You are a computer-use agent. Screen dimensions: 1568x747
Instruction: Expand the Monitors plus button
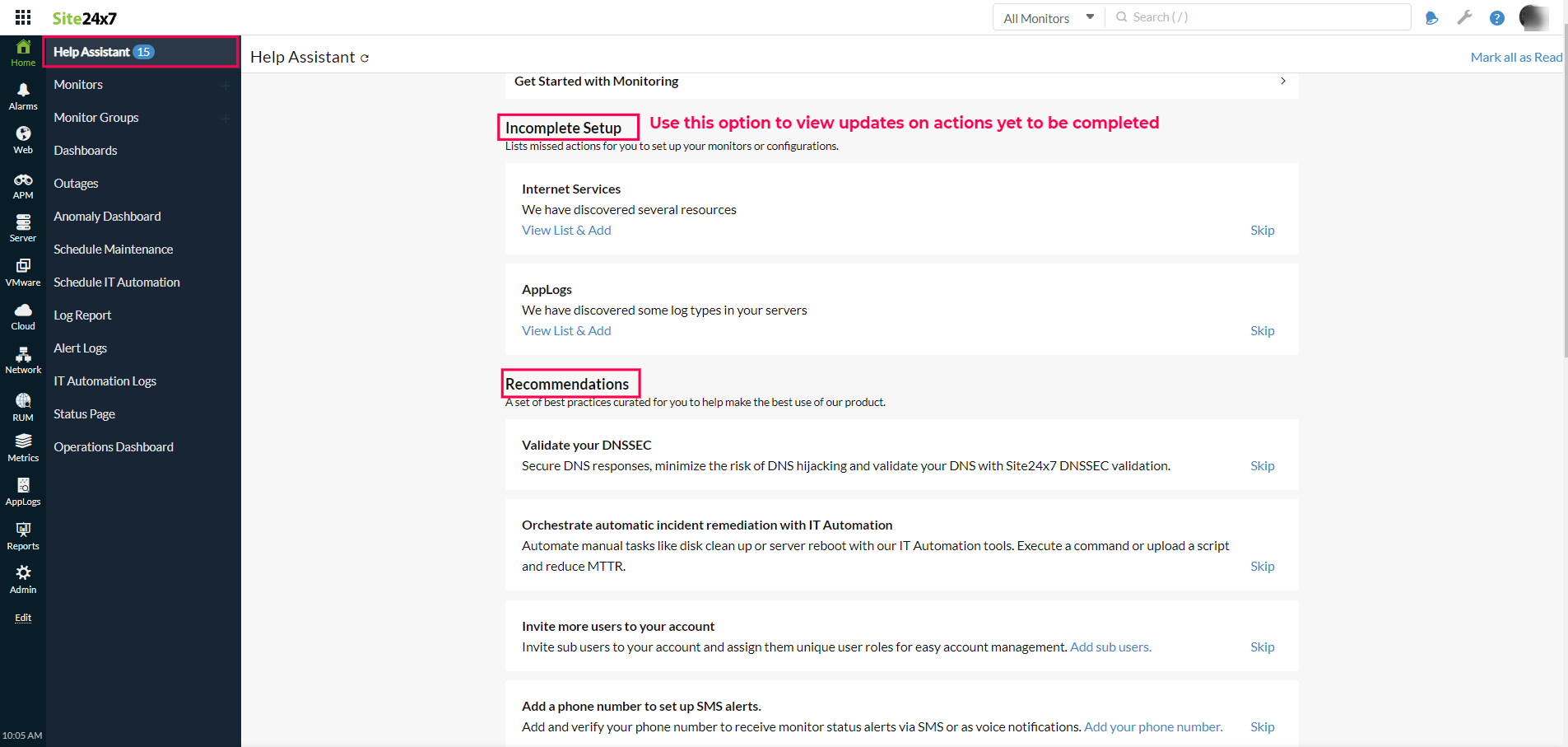(x=226, y=86)
